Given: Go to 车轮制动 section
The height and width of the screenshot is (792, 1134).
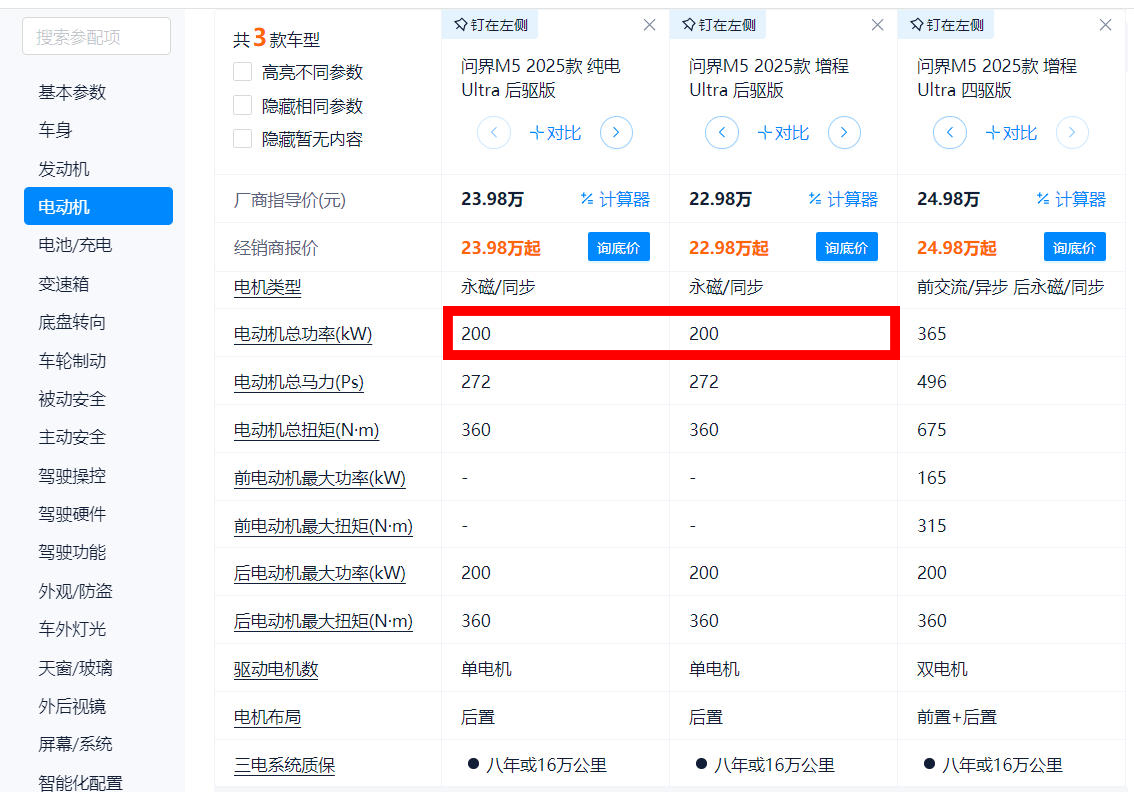Looking at the screenshot, I should [72, 360].
